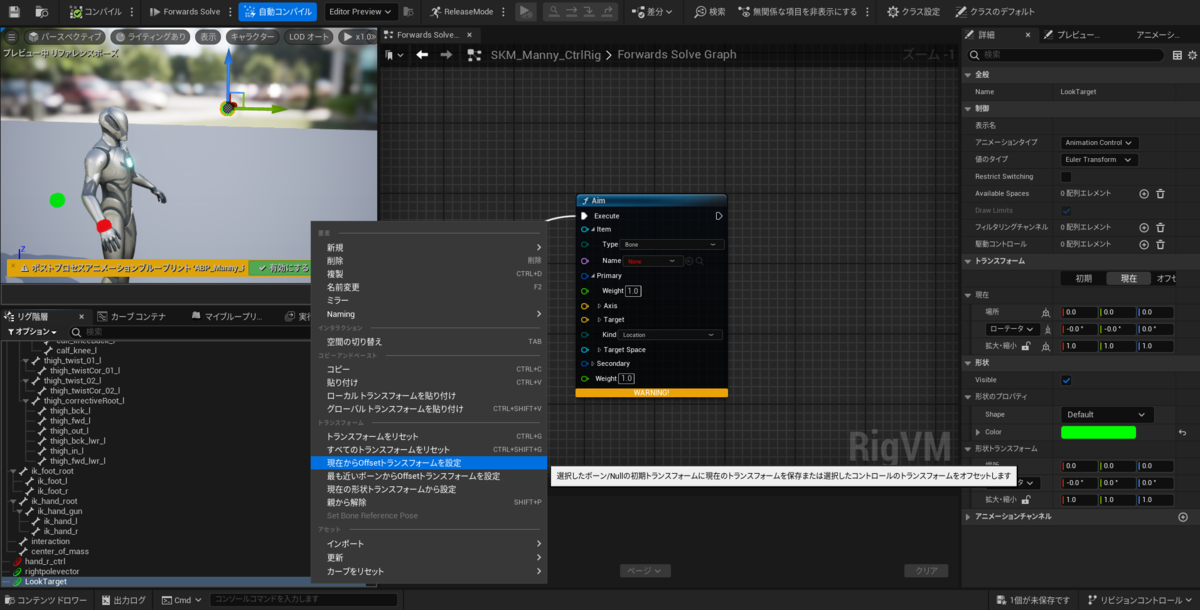Toggle 自動コンパイル (auto compile)
This screenshot has height=610, width=1200.
click(x=280, y=12)
